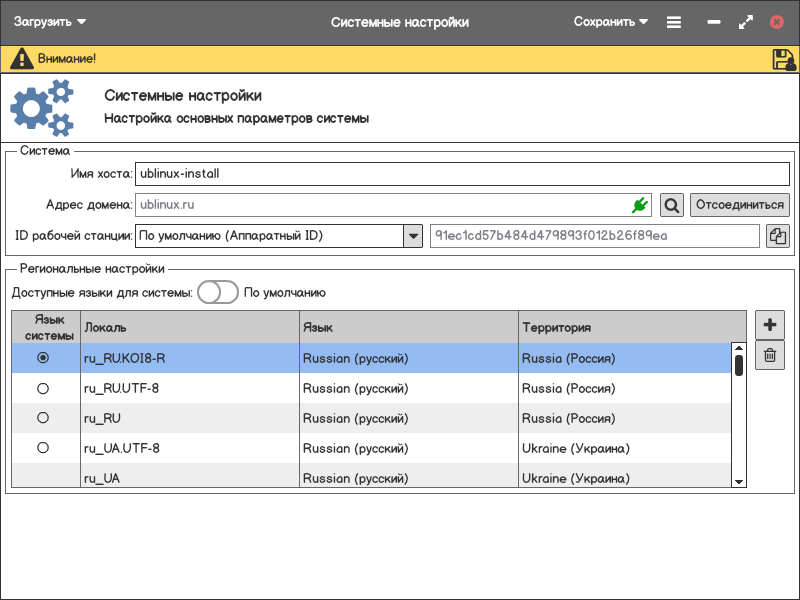The height and width of the screenshot is (600, 800).
Task: Click the green plug connection icon
Action: pos(640,205)
